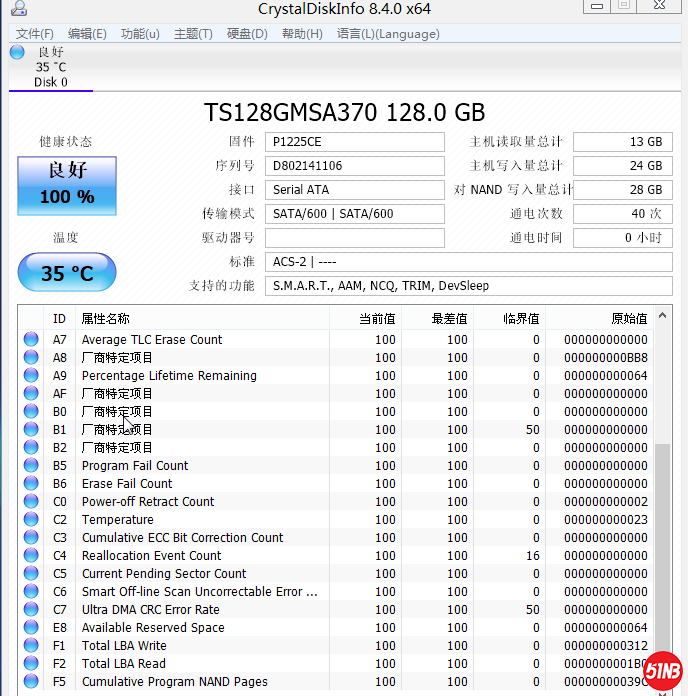Click status orb beside Reallocation Event Count

pyautogui.click(x=31, y=556)
